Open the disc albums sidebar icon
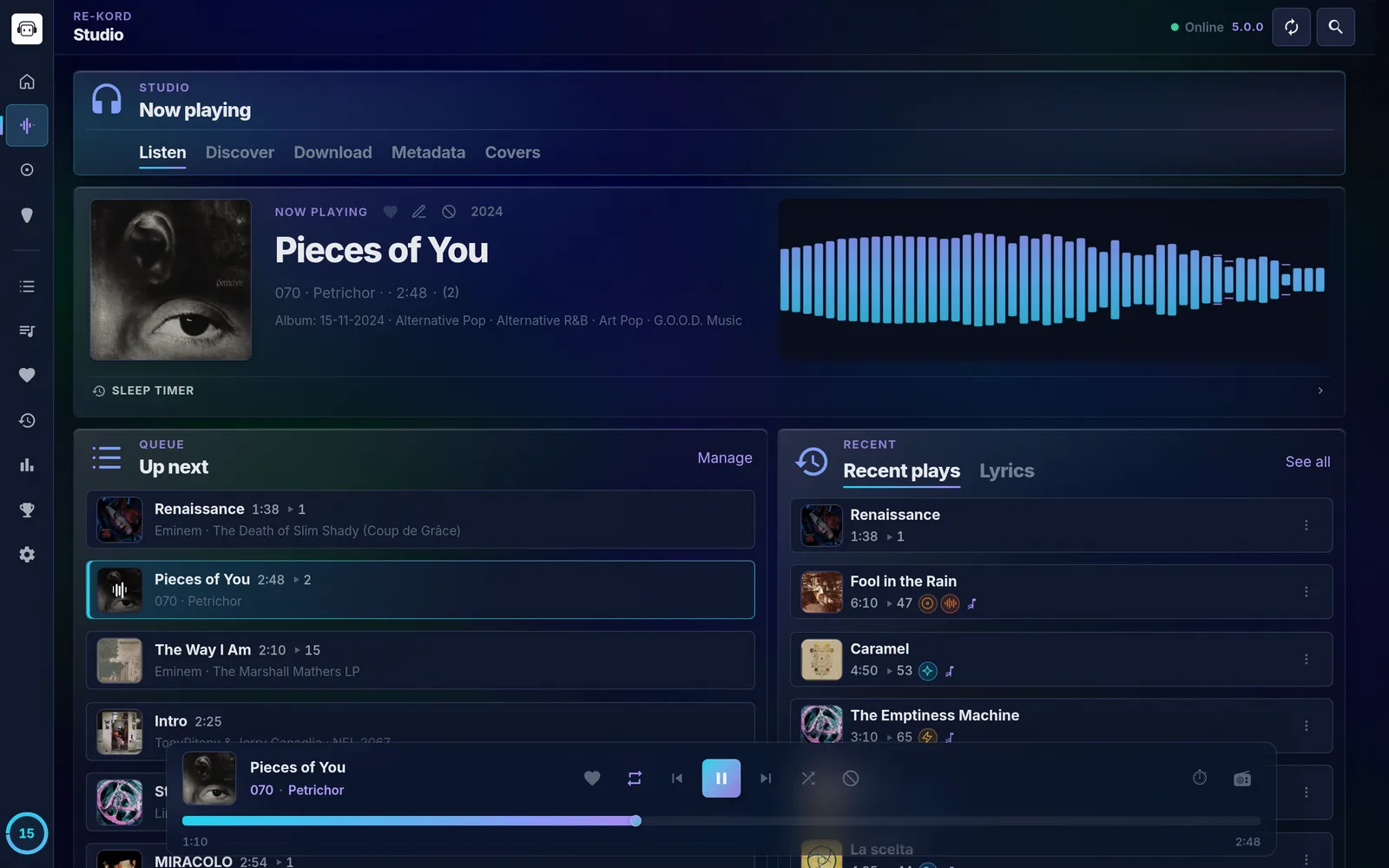 click(x=27, y=170)
